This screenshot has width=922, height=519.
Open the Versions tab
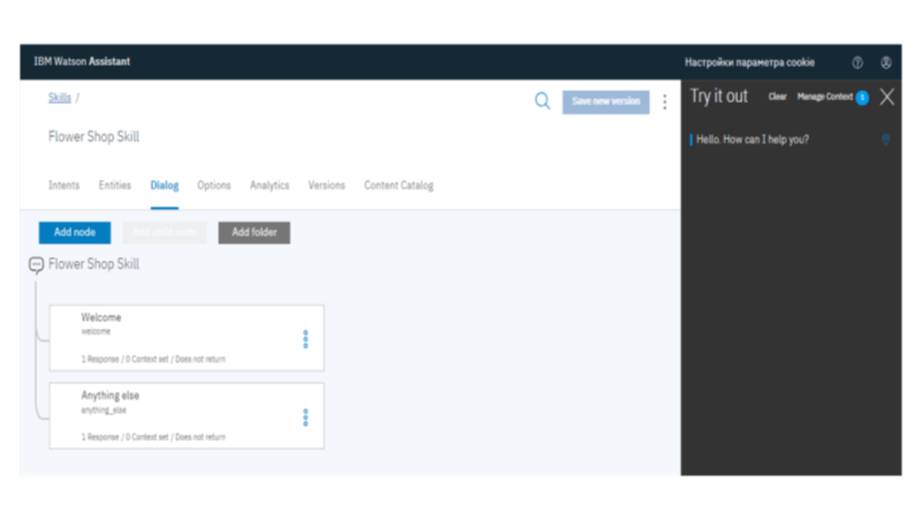(326, 186)
